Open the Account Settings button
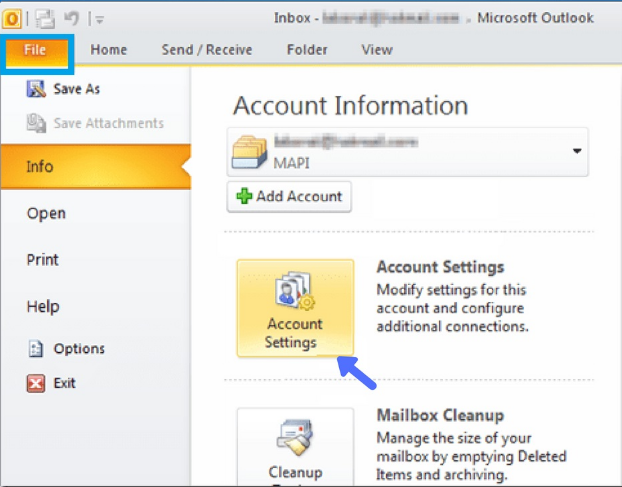 (x=295, y=308)
